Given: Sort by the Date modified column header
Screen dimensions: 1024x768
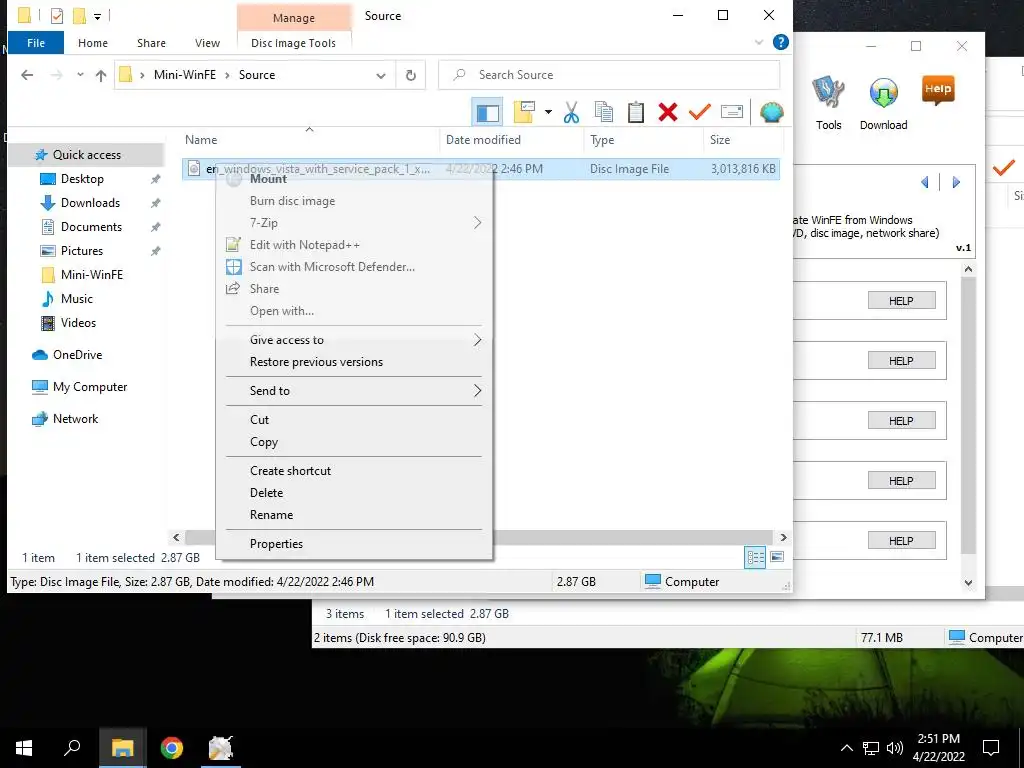Looking at the screenshot, I should point(483,140).
